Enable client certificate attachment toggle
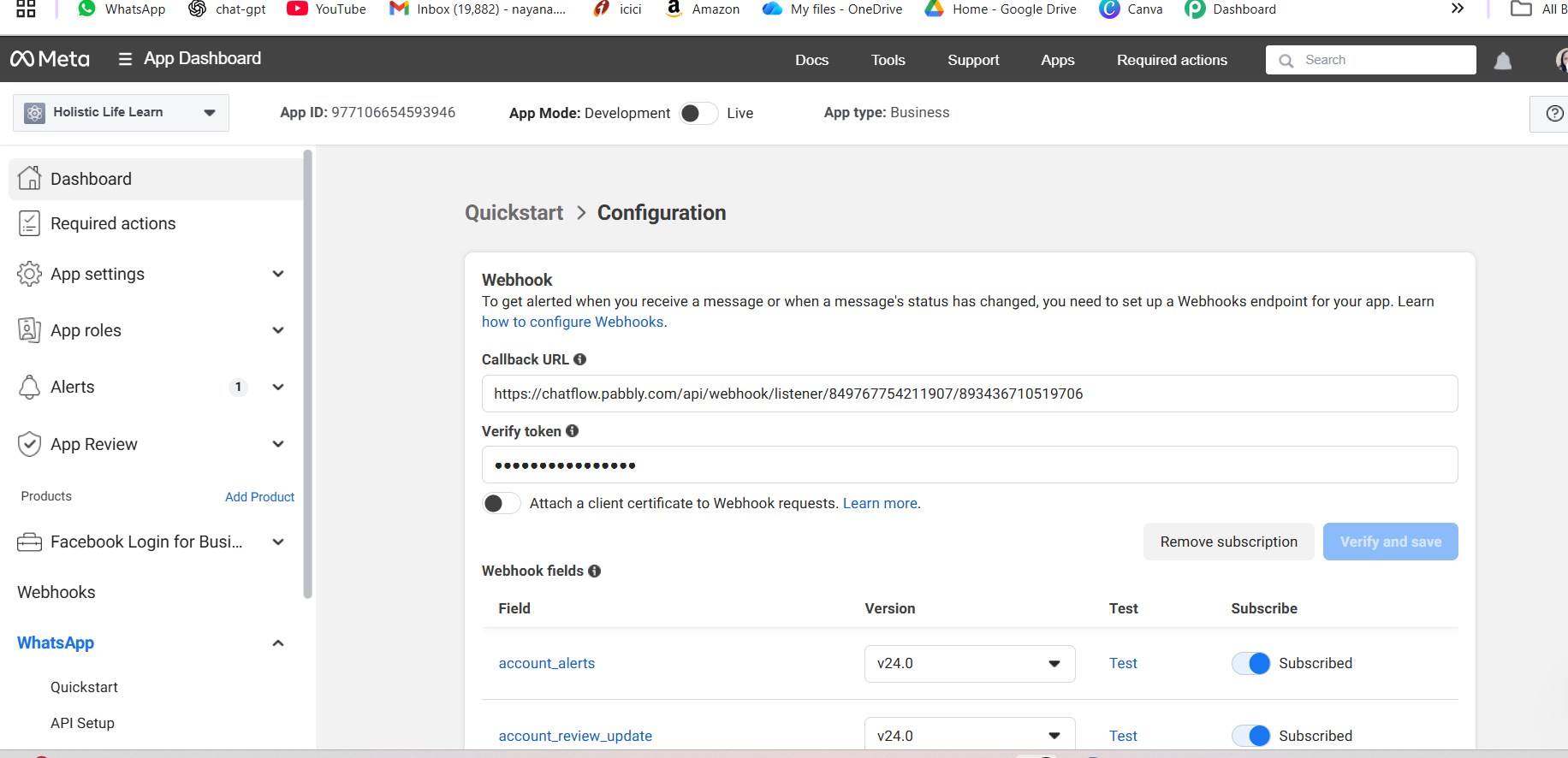Viewport: 1568px width, 758px height. coord(501,503)
